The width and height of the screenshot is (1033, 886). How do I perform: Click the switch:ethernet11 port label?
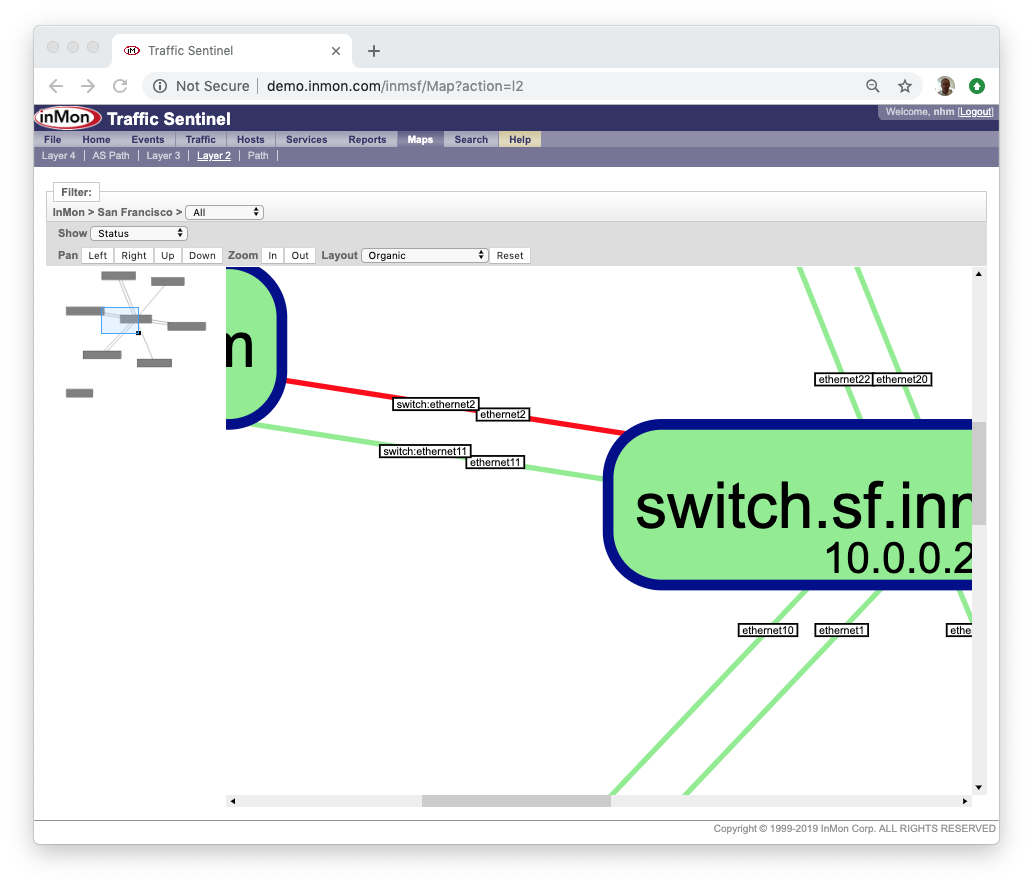click(425, 451)
